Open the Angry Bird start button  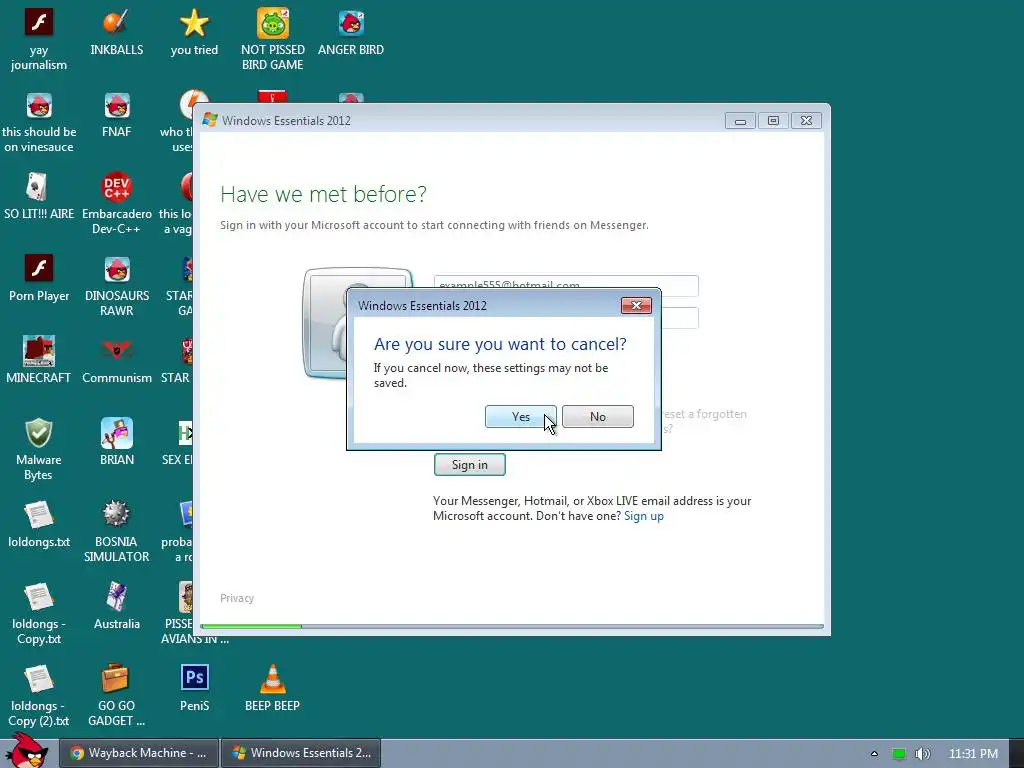[x=26, y=751]
